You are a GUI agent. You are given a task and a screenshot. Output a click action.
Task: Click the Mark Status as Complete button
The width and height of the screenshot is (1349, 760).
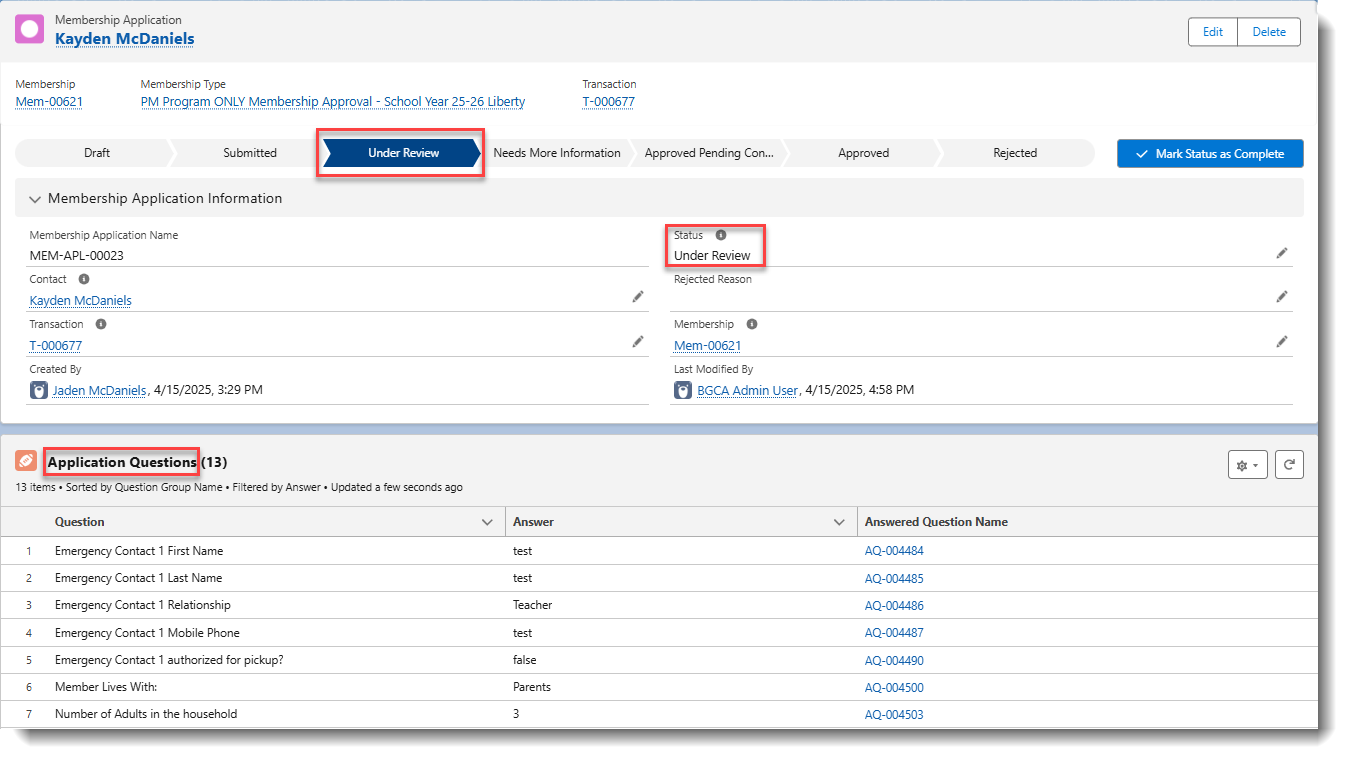click(x=1210, y=153)
